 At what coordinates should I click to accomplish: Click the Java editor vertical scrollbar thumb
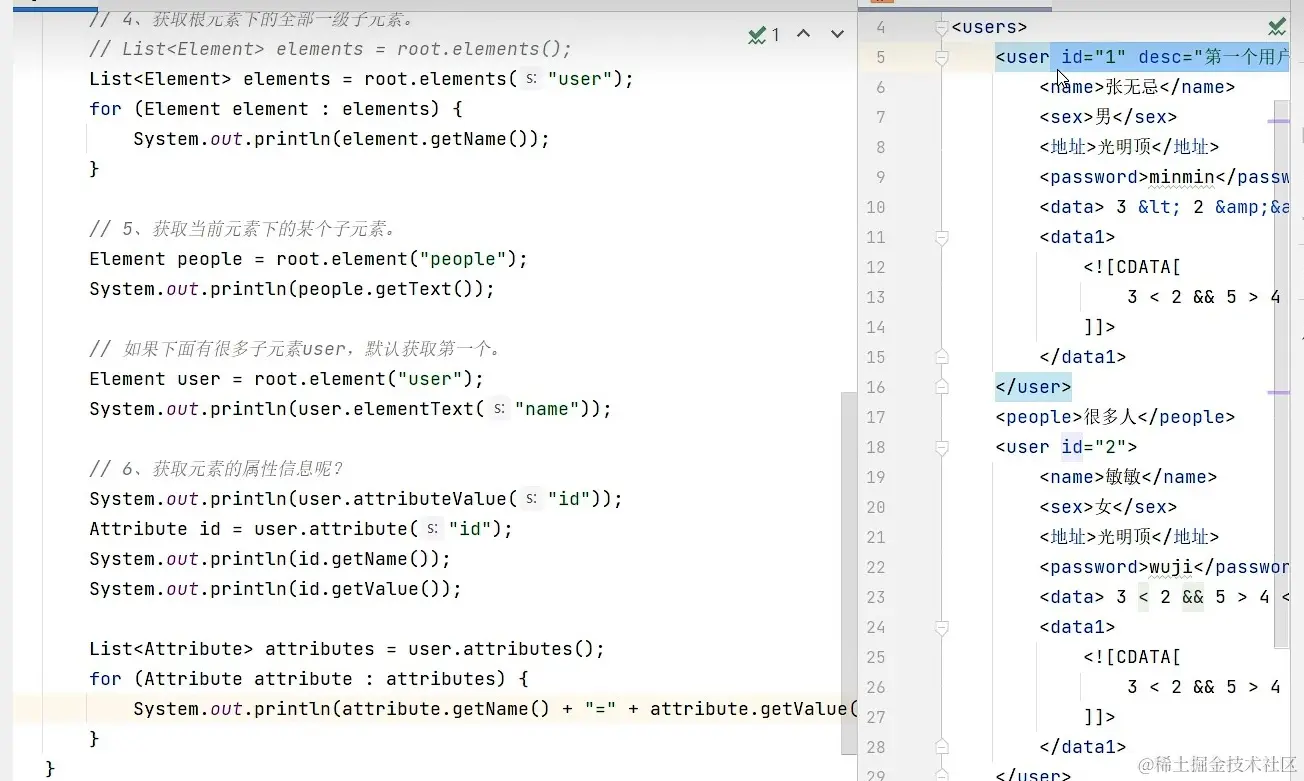tap(850, 573)
